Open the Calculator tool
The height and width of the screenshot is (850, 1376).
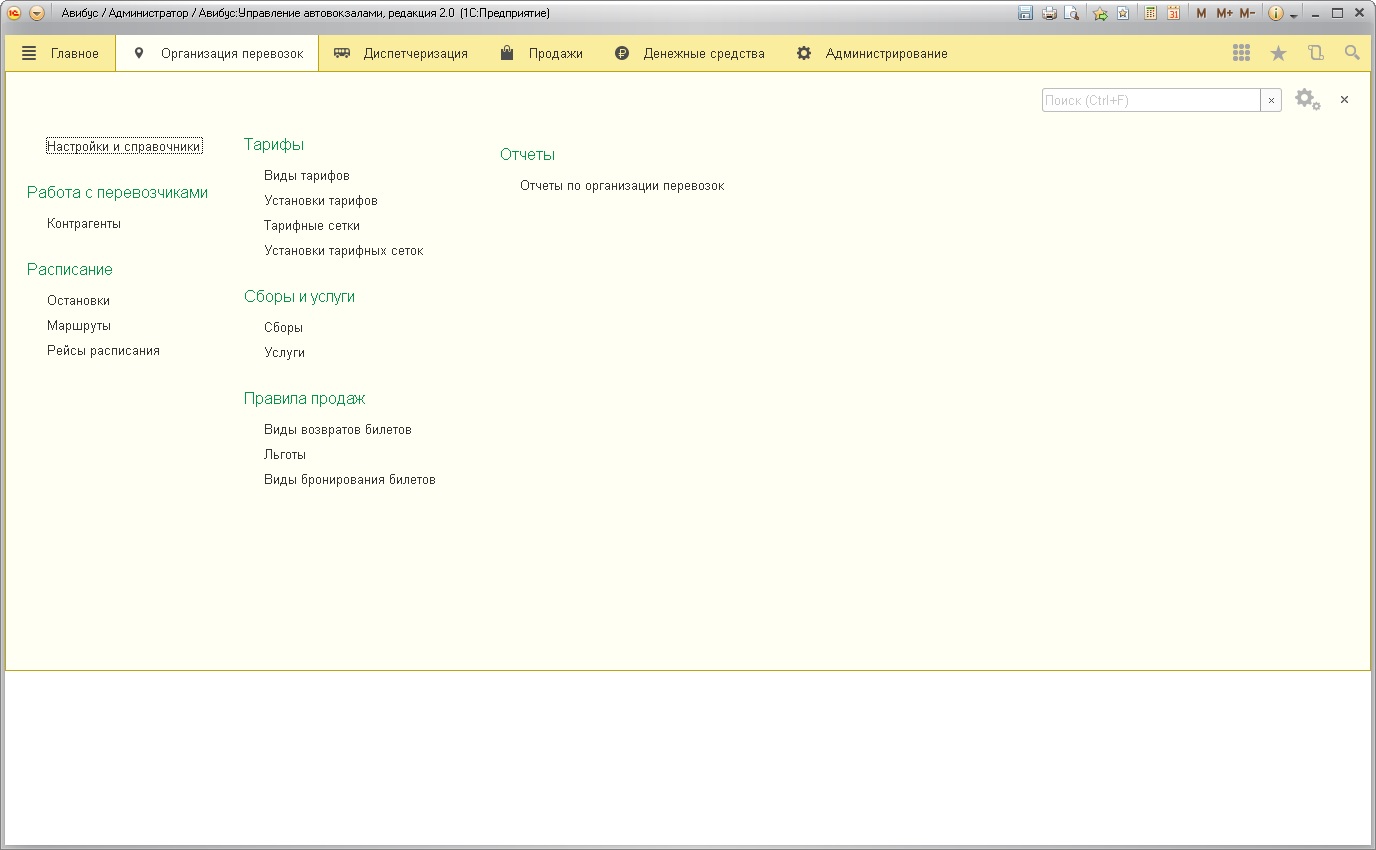(1151, 13)
